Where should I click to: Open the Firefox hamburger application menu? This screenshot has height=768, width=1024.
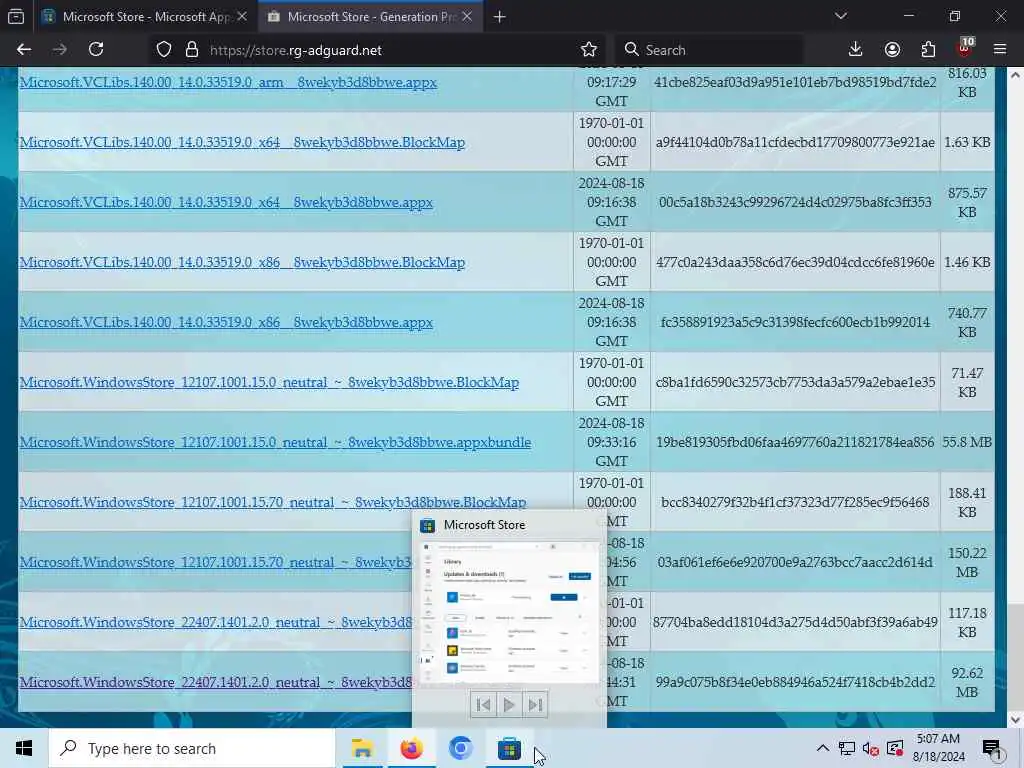click(x=1000, y=50)
